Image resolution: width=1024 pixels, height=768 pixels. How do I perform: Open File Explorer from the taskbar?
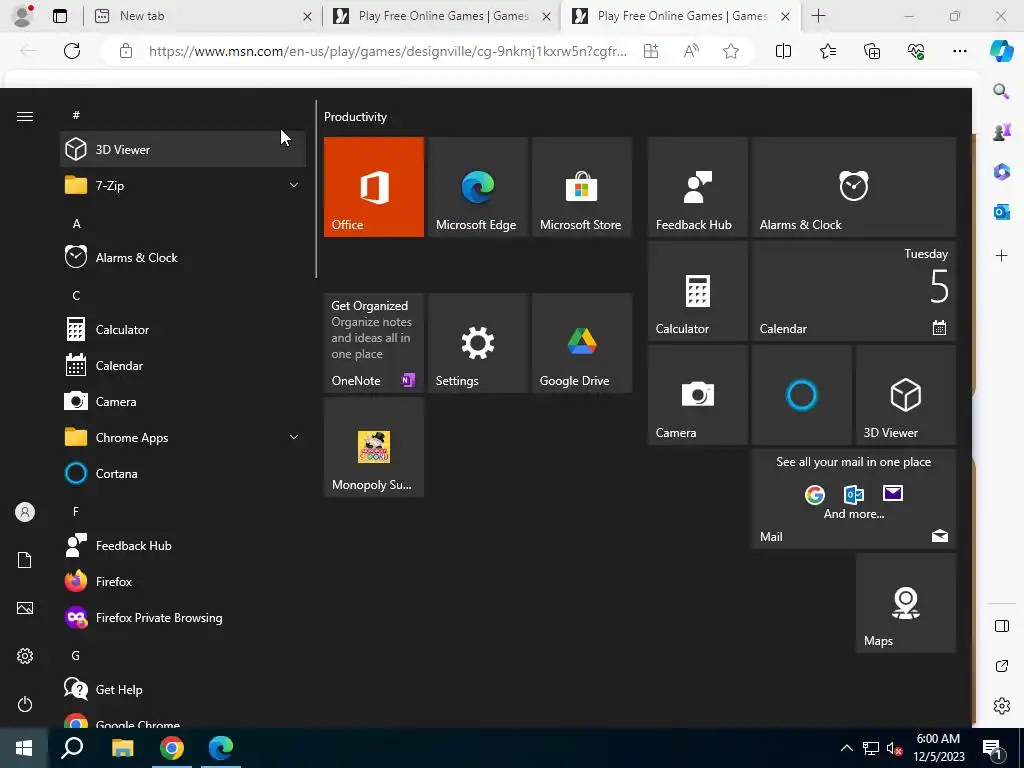coord(122,748)
